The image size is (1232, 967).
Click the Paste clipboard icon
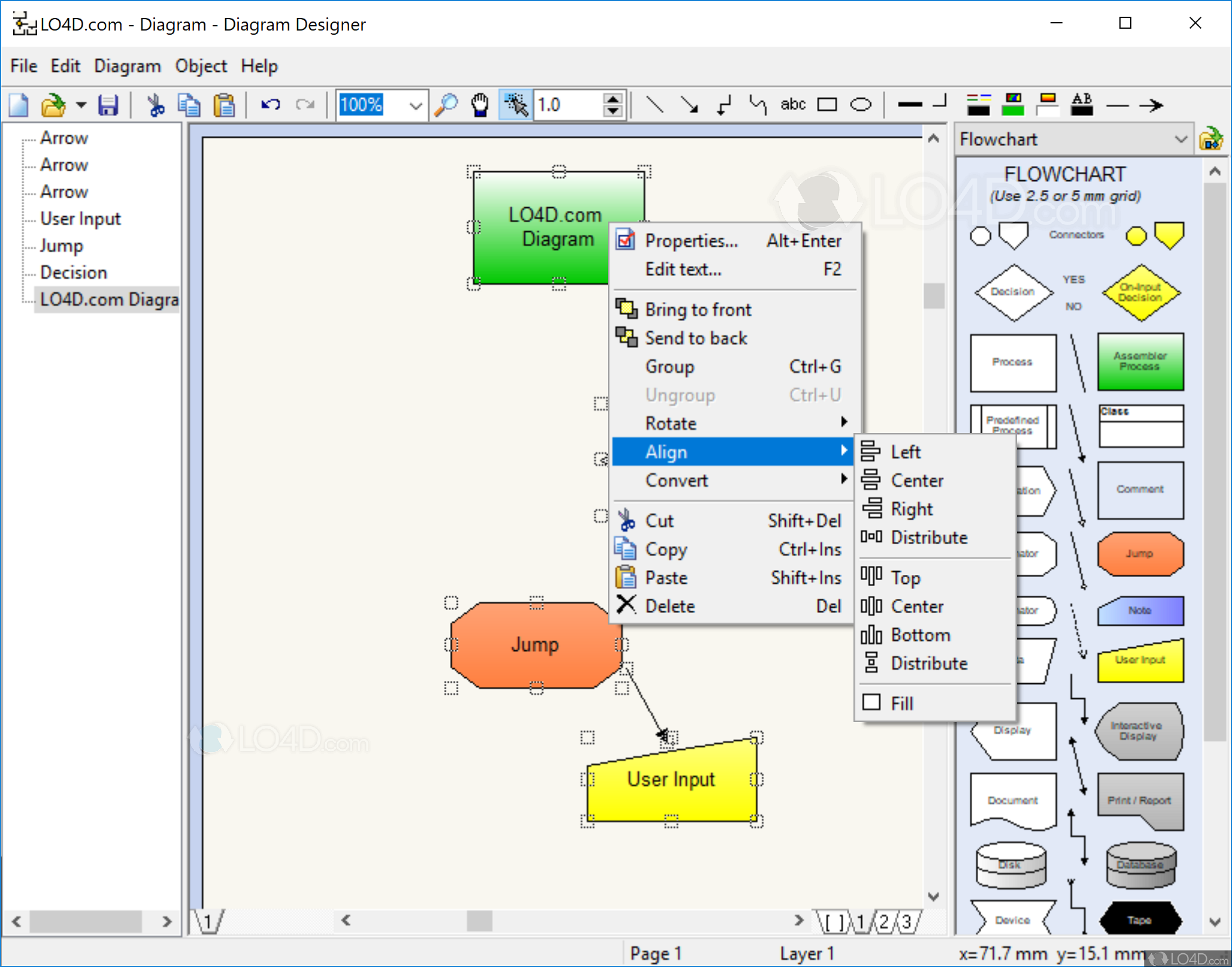click(x=224, y=104)
